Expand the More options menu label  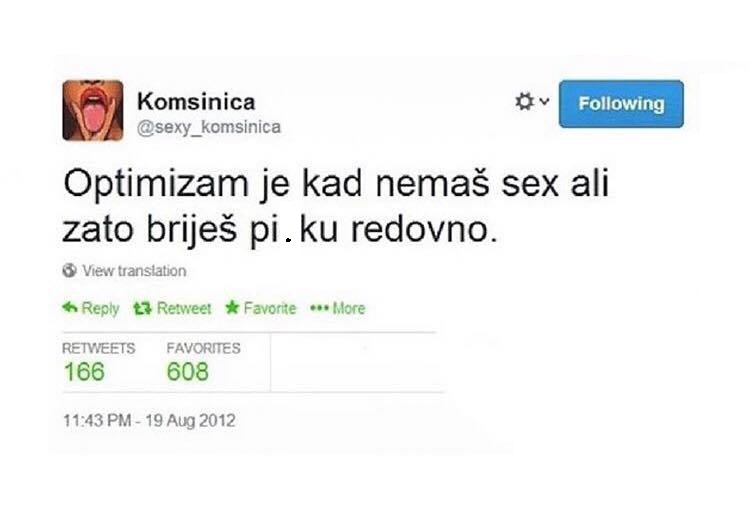pos(349,308)
